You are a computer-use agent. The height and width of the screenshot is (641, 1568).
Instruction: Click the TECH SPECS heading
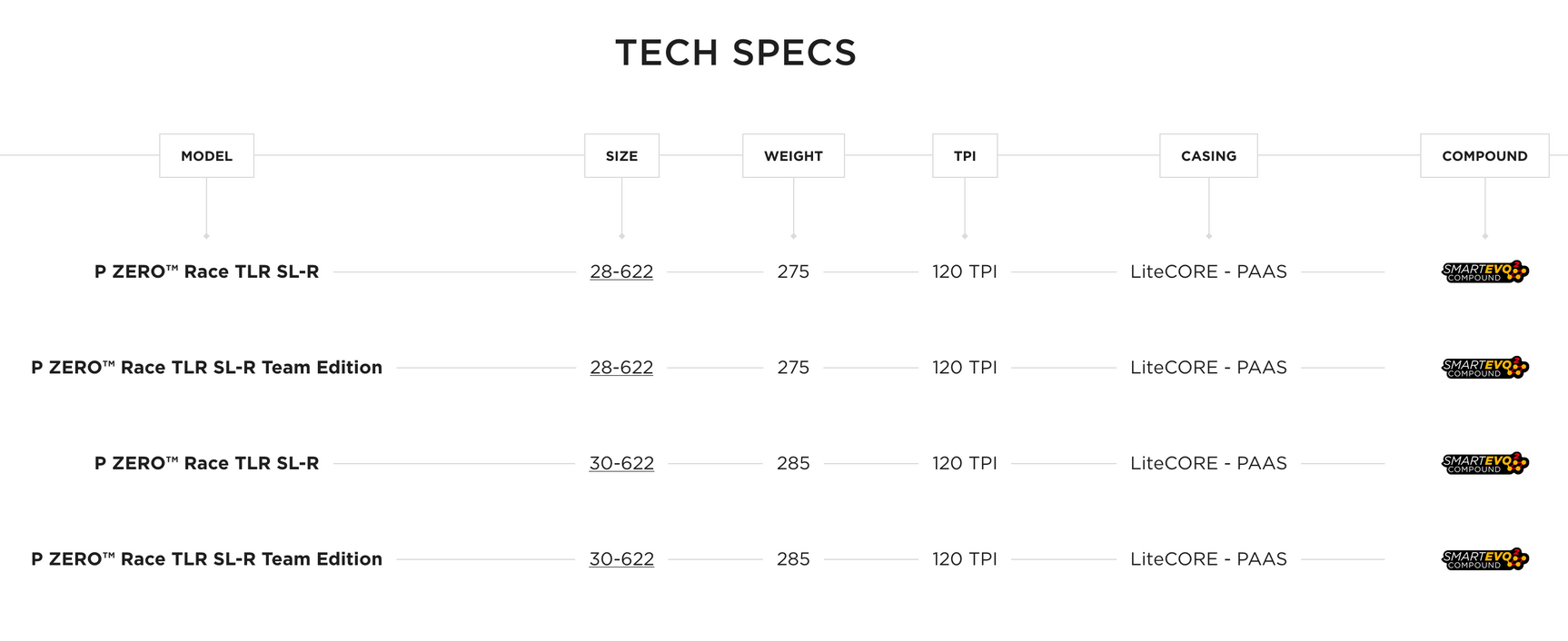click(736, 53)
